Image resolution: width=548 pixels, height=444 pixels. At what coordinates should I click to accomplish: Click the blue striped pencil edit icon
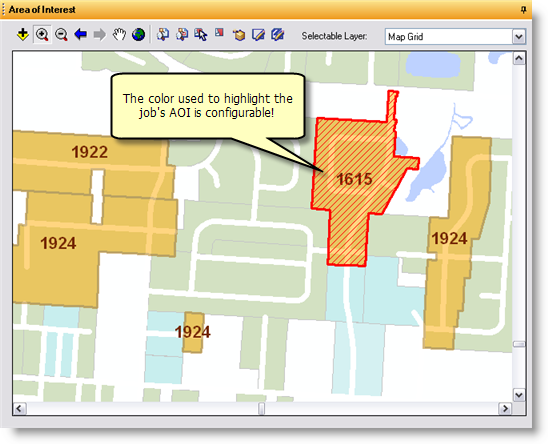277,34
